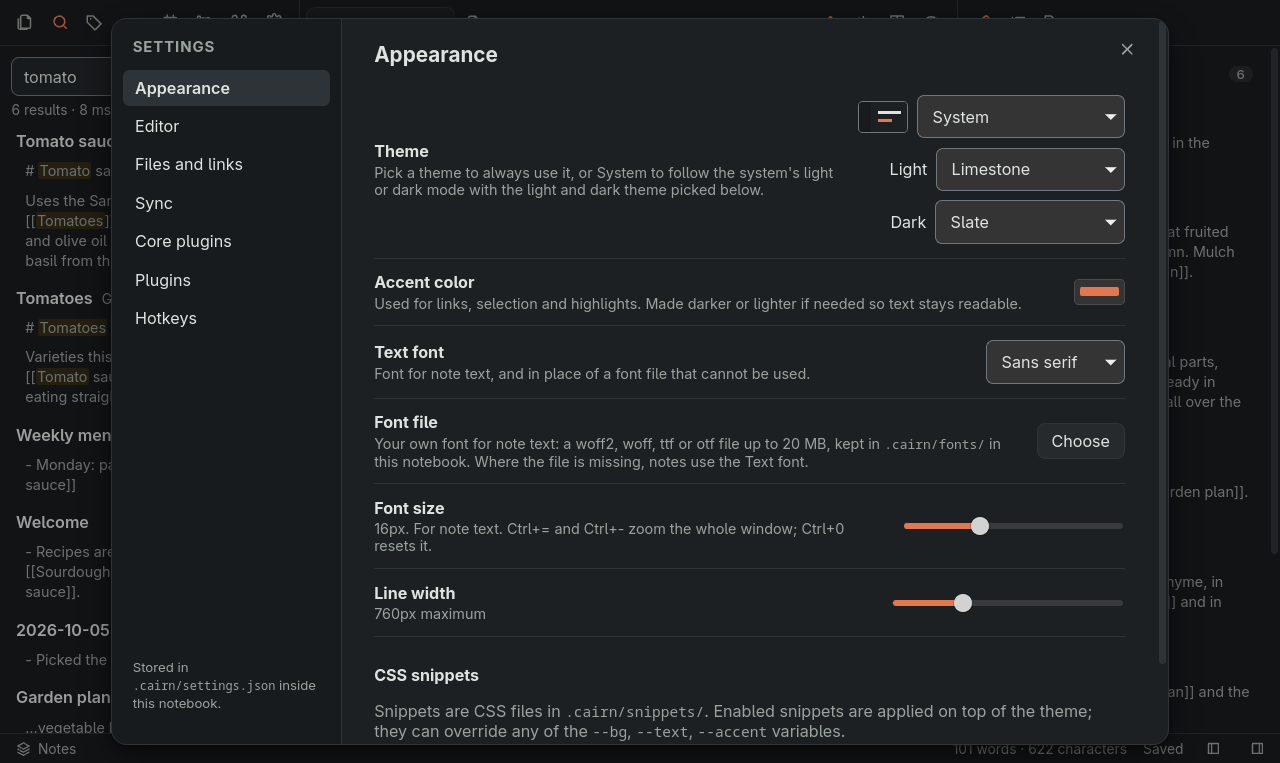Click the Font size slider handle
This screenshot has width=1280, height=763.
tap(980, 526)
